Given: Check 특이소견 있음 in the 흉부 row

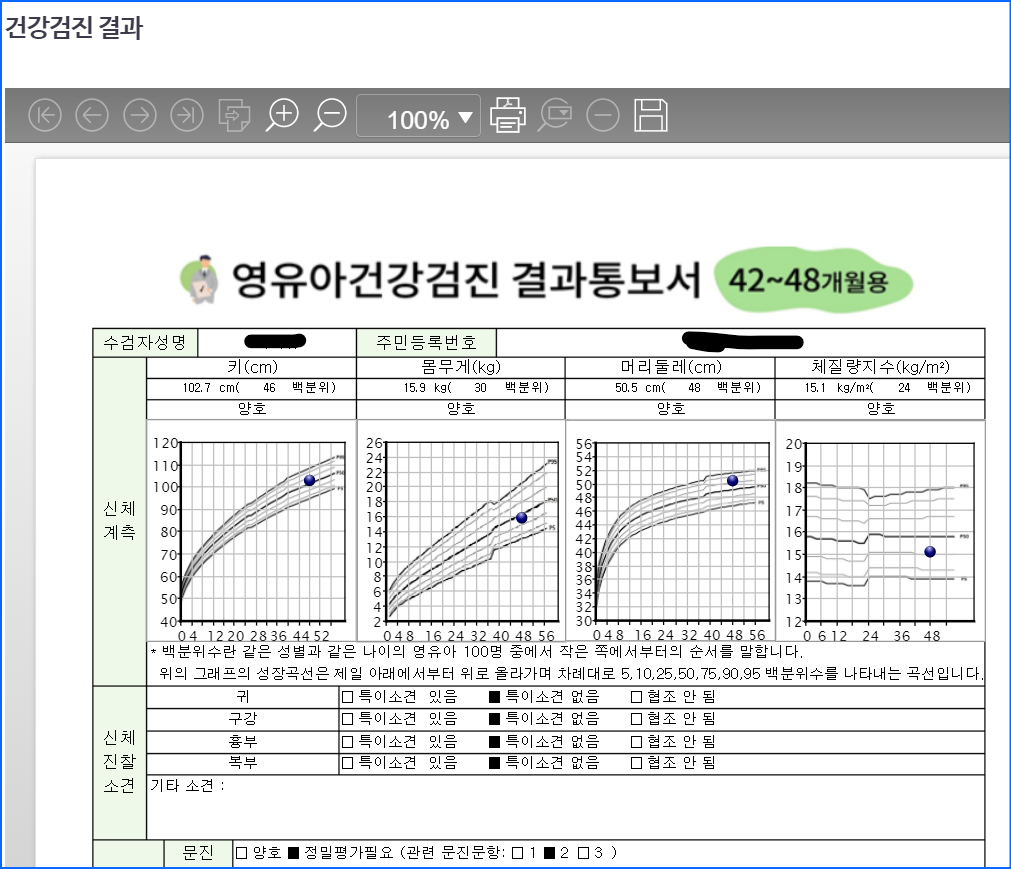Looking at the screenshot, I should coord(348,741).
